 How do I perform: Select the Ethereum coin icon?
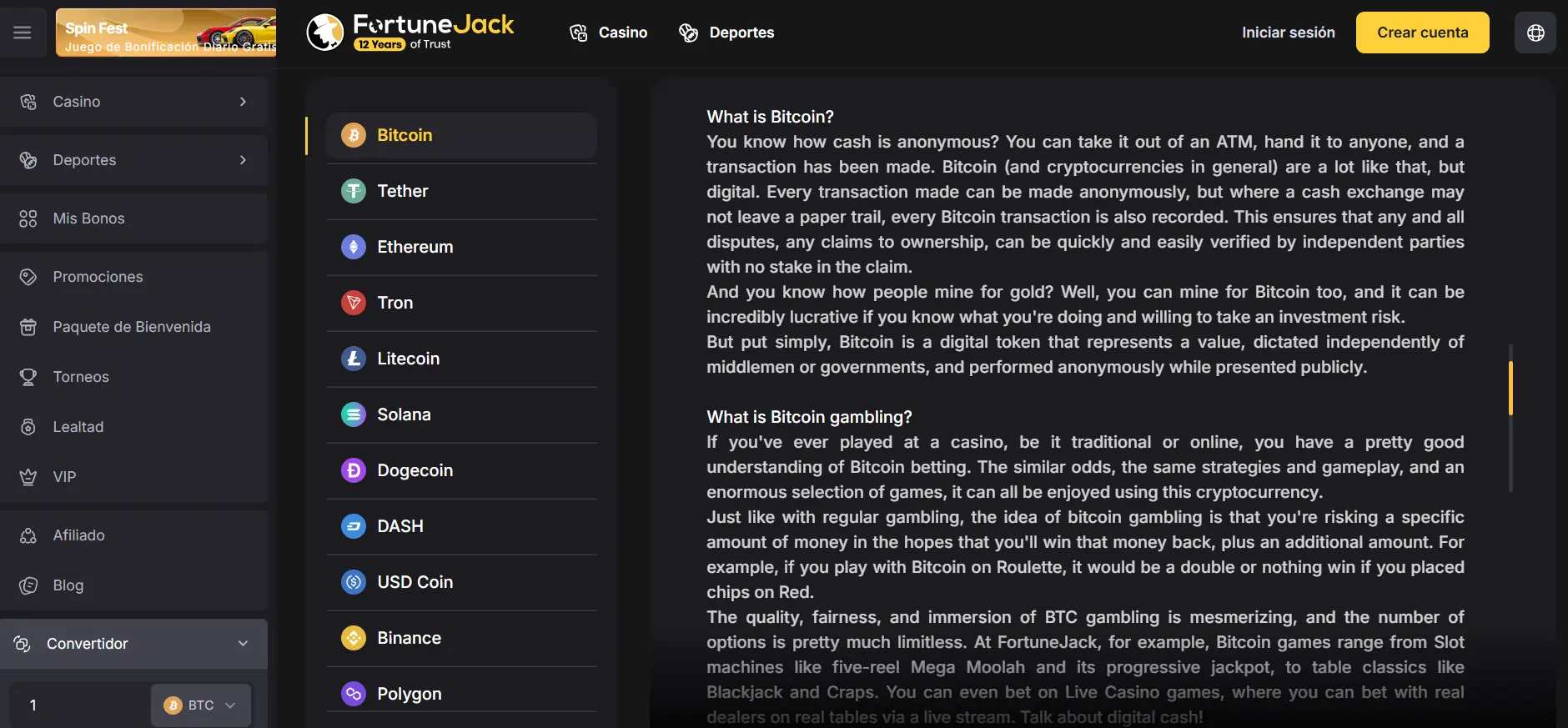tap(354, 247)
